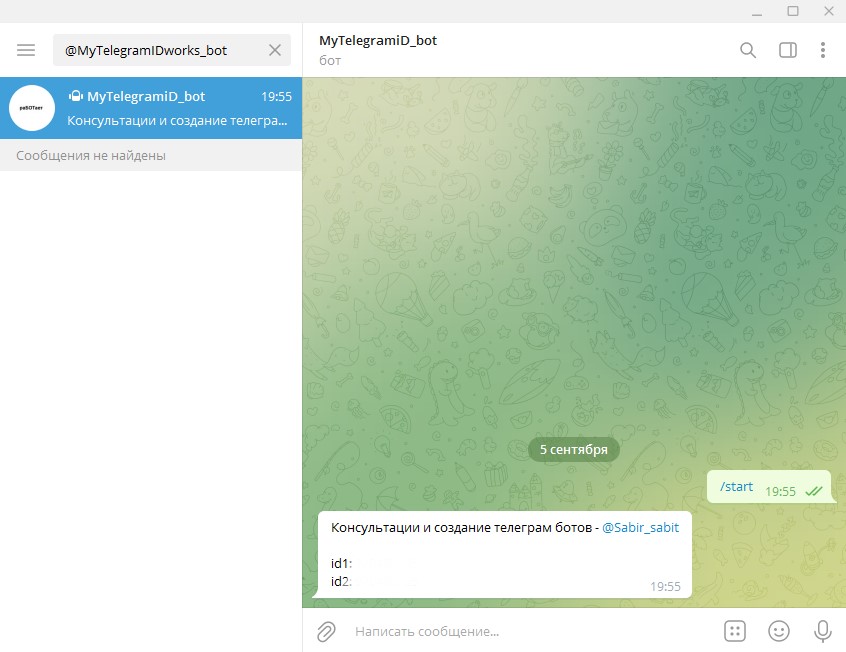Clear the search field with the X

[x=275, y=50]
